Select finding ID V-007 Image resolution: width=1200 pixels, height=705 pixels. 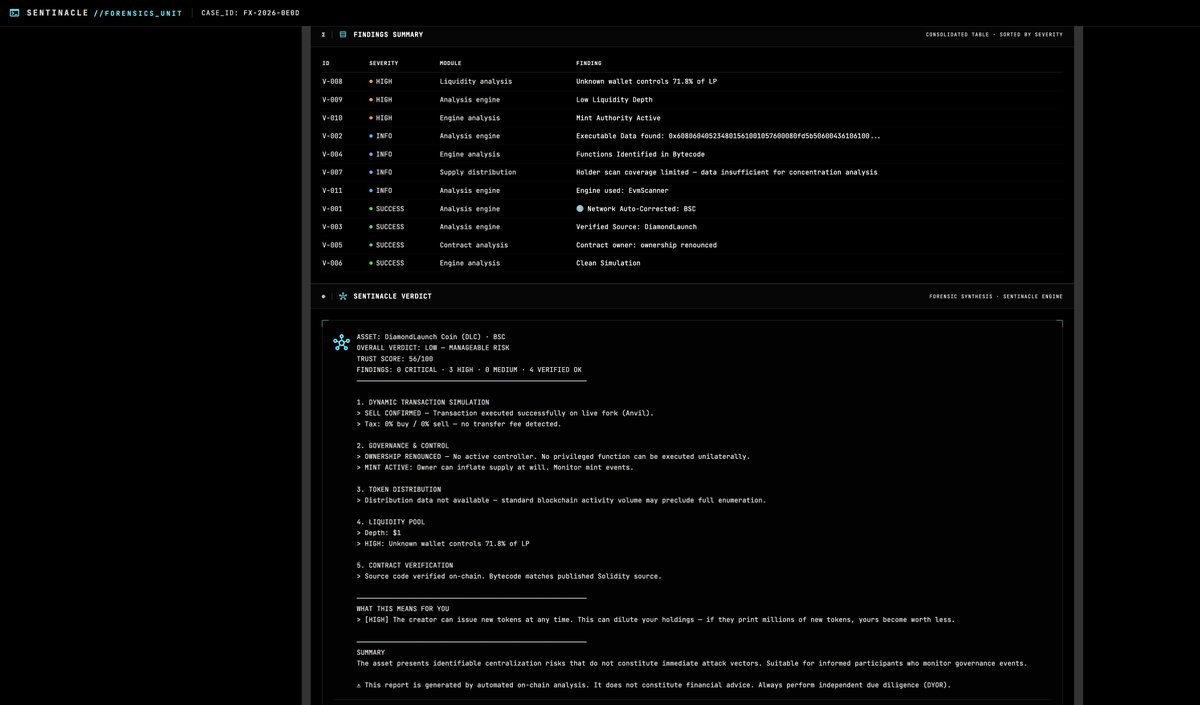[332, 172]
